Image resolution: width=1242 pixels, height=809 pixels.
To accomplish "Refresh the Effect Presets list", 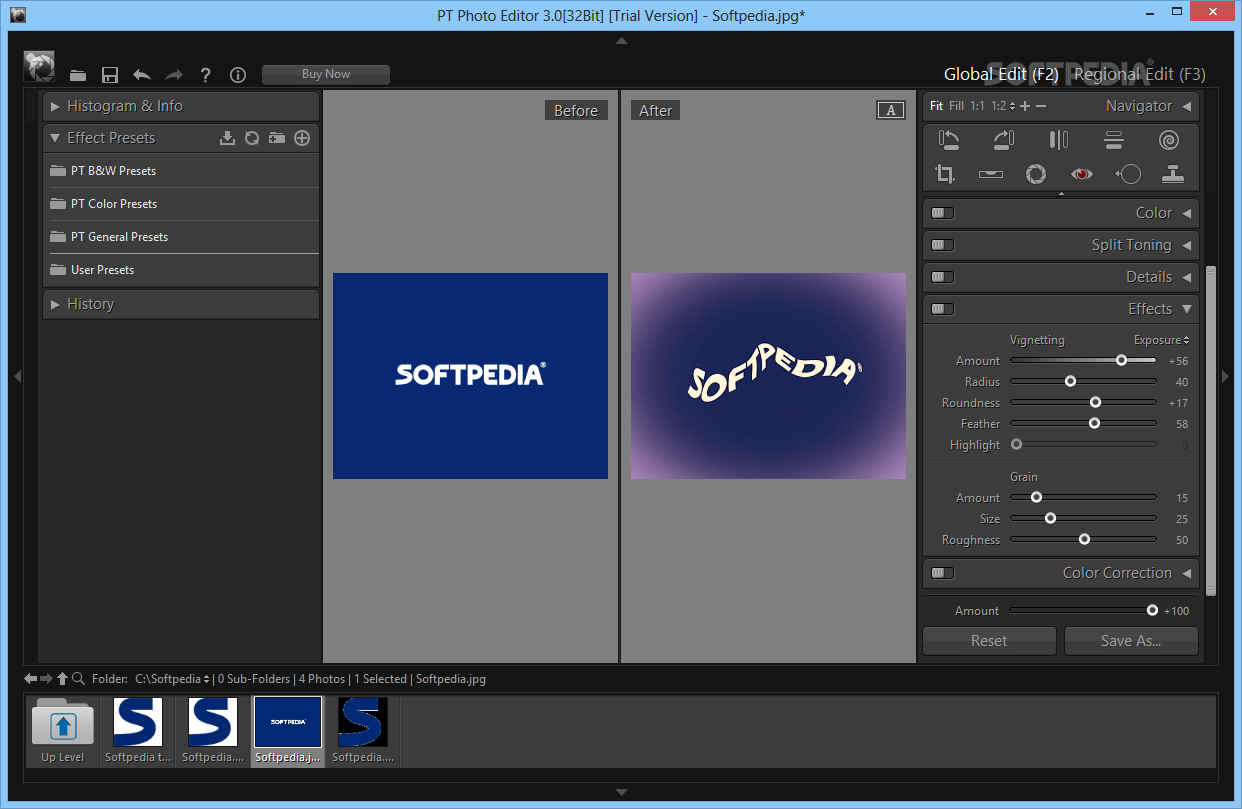I will click(x=252, y=138).
